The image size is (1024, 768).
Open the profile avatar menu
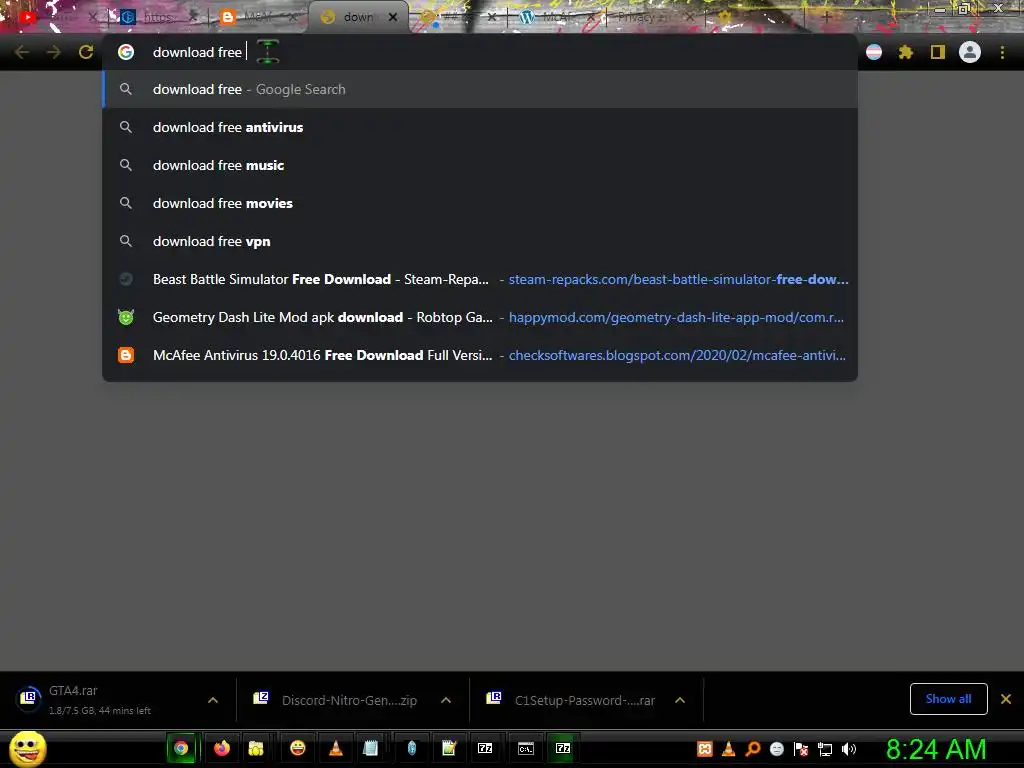coord(970,52)
